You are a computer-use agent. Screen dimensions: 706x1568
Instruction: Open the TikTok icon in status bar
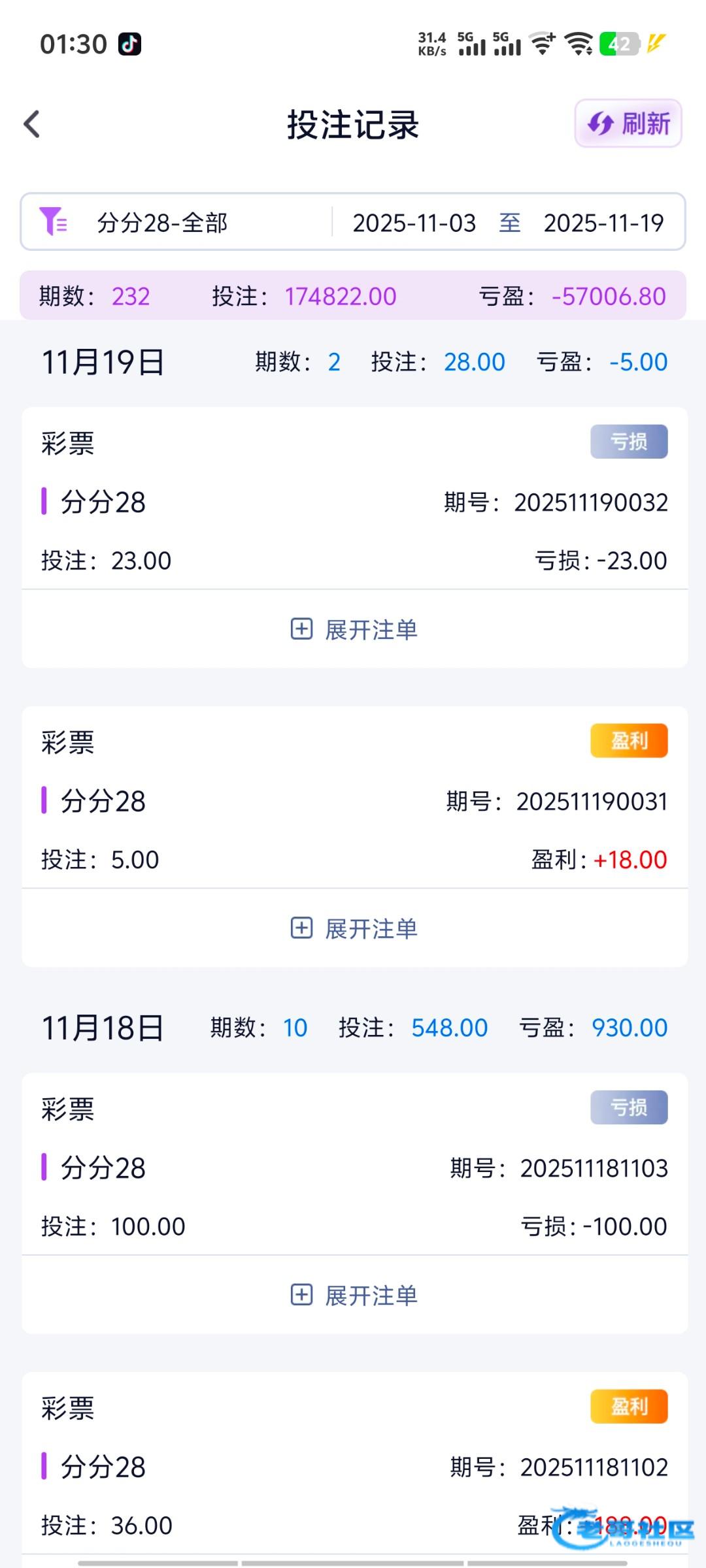tap(129, 44)
